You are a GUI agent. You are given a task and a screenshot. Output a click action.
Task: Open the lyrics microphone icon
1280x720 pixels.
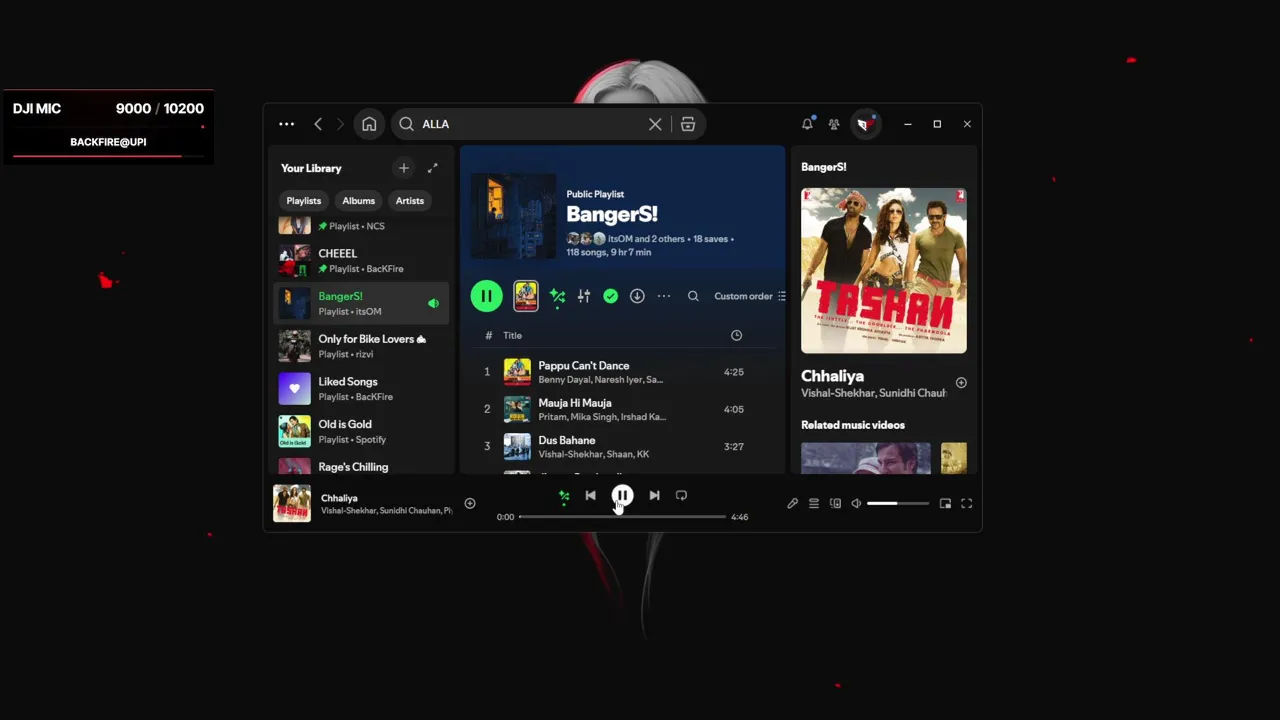point(792,504)
